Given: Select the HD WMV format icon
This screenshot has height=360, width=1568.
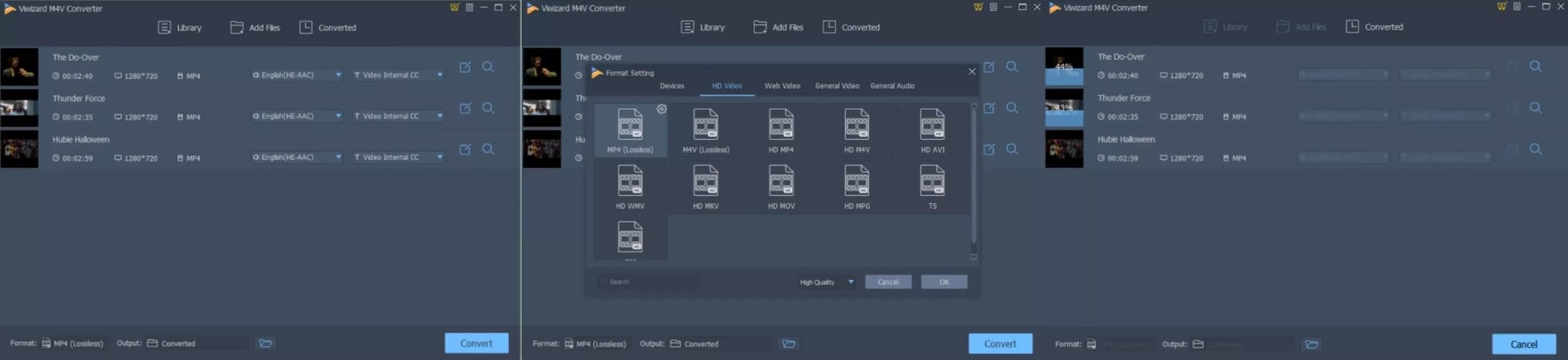Looking at the screenshot, I should 630,182.
